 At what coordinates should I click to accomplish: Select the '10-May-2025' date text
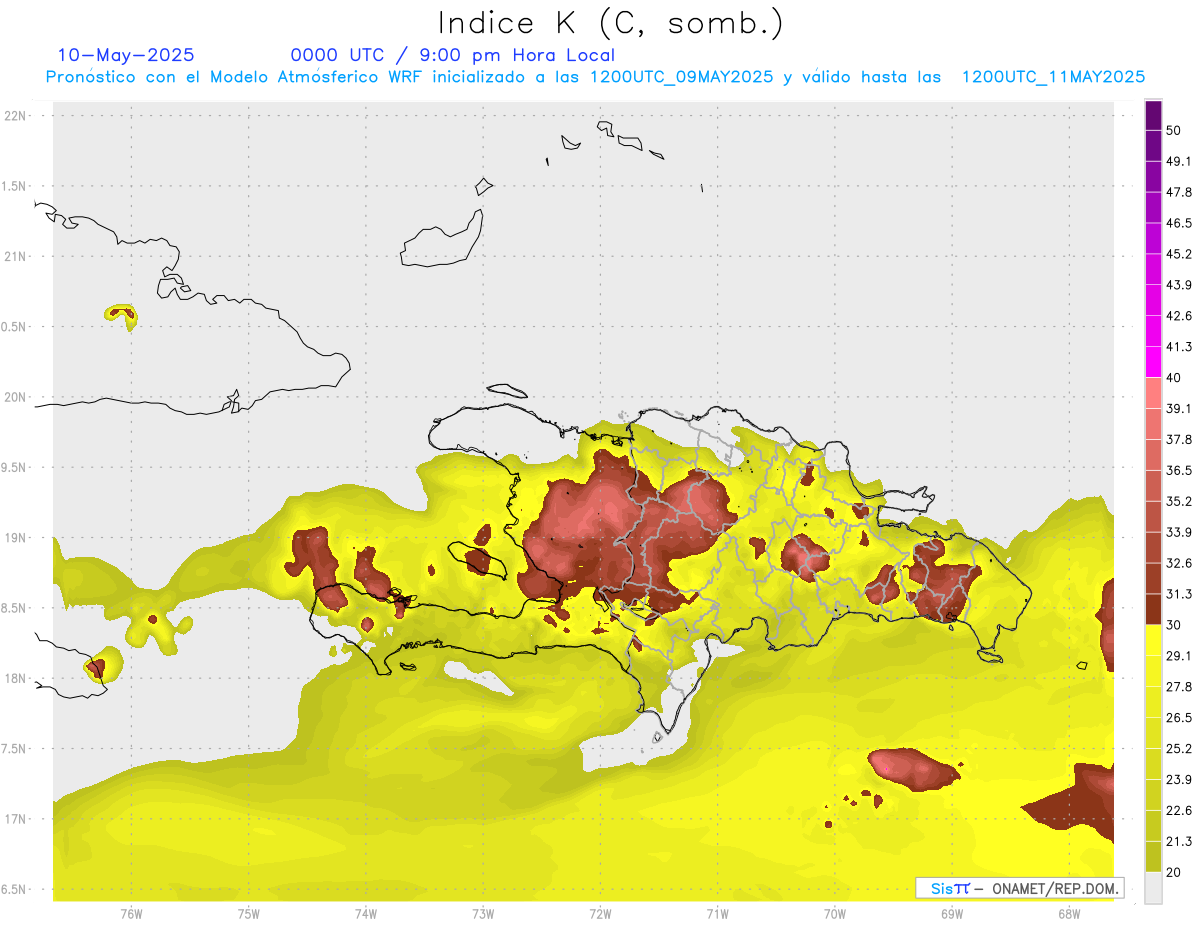[126, 55]
